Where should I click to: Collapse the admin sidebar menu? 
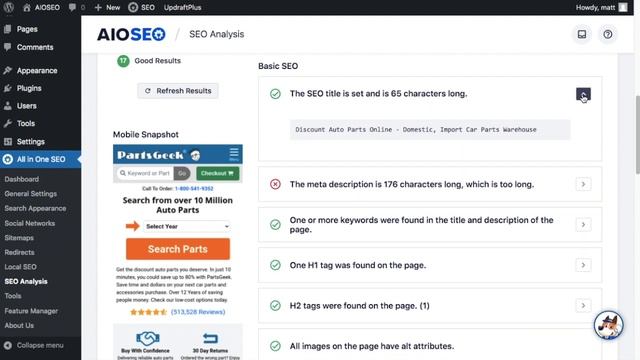coord(34,345)
